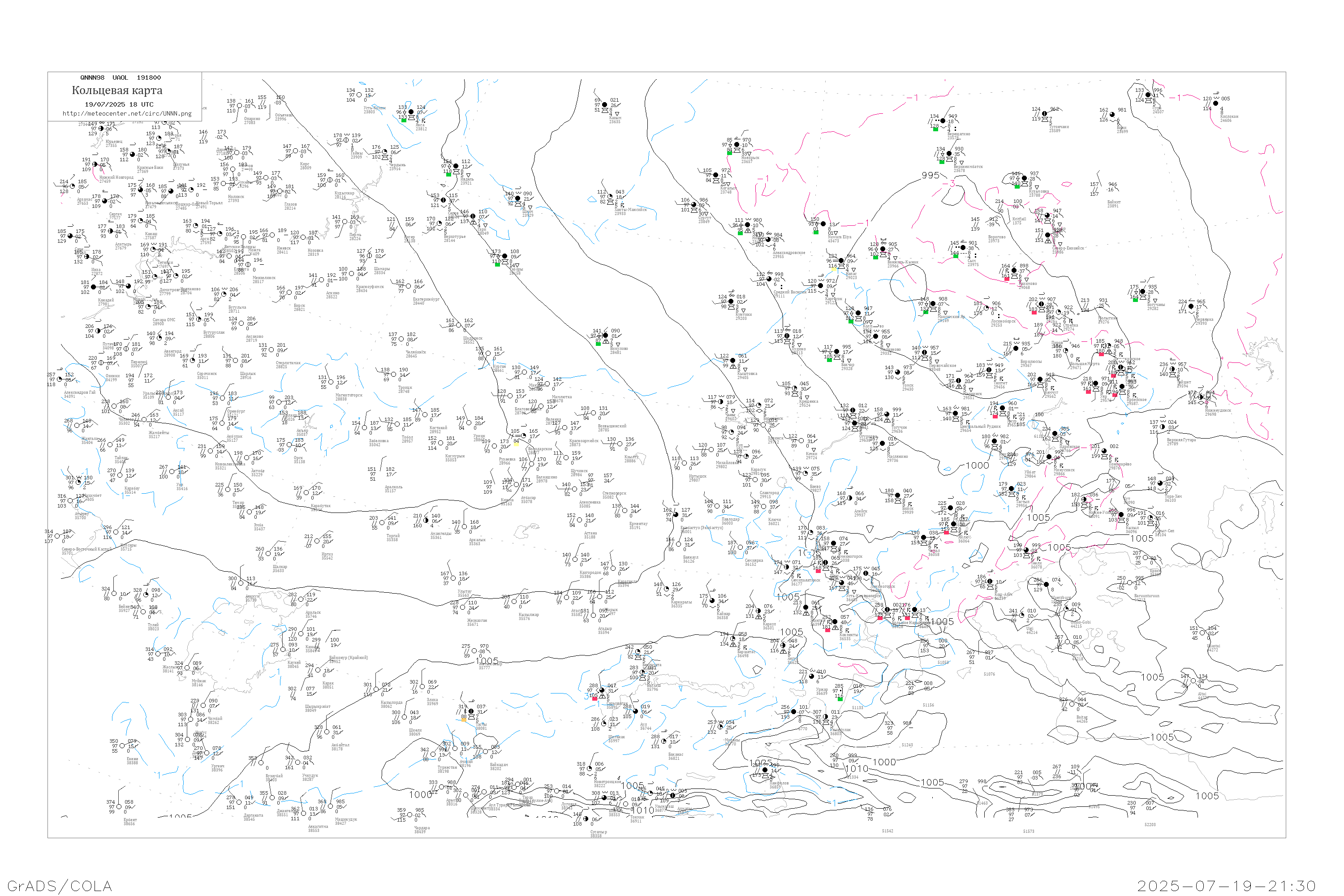
Task: Click the Нижний Новгород station marker
Action: (95, 164)
